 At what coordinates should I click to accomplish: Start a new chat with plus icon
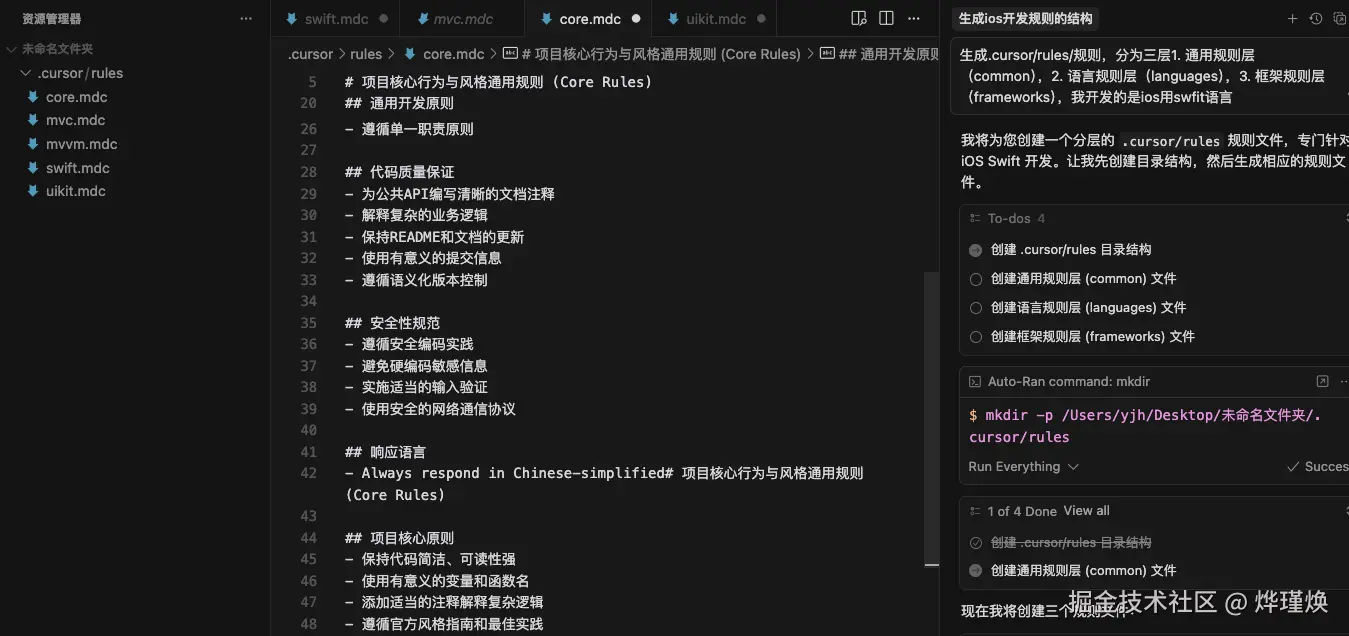pyautogui.click(x=1292, y=19)
